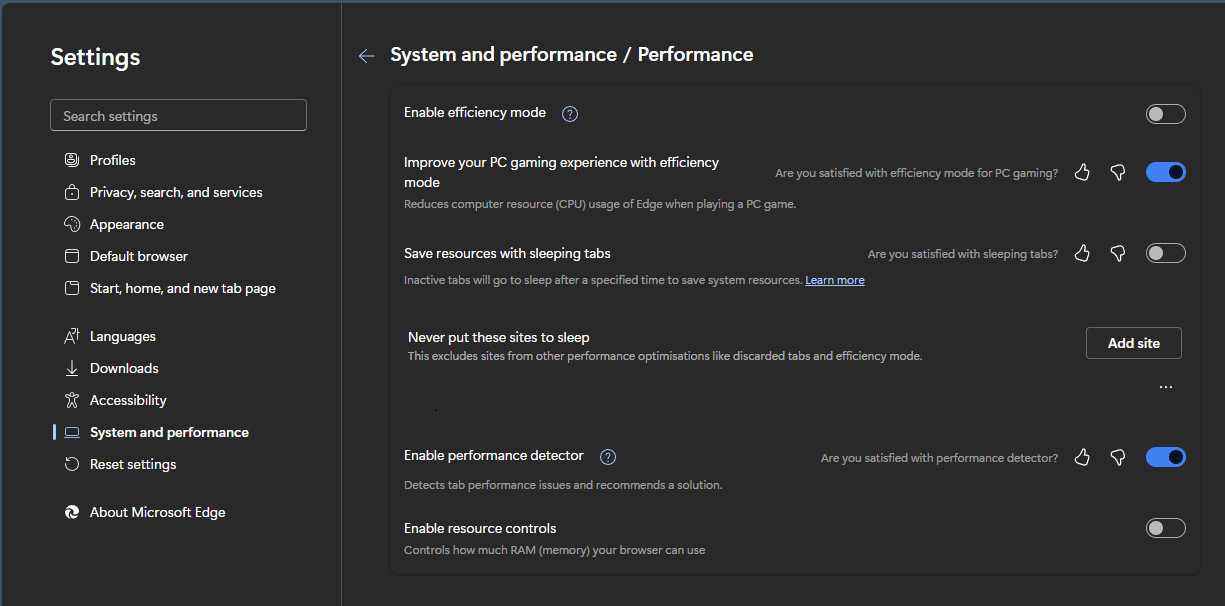Screen dimensions: 1225x606
Task: Give thumbs up for sleeping tabs feedback
Action: 1082,253
